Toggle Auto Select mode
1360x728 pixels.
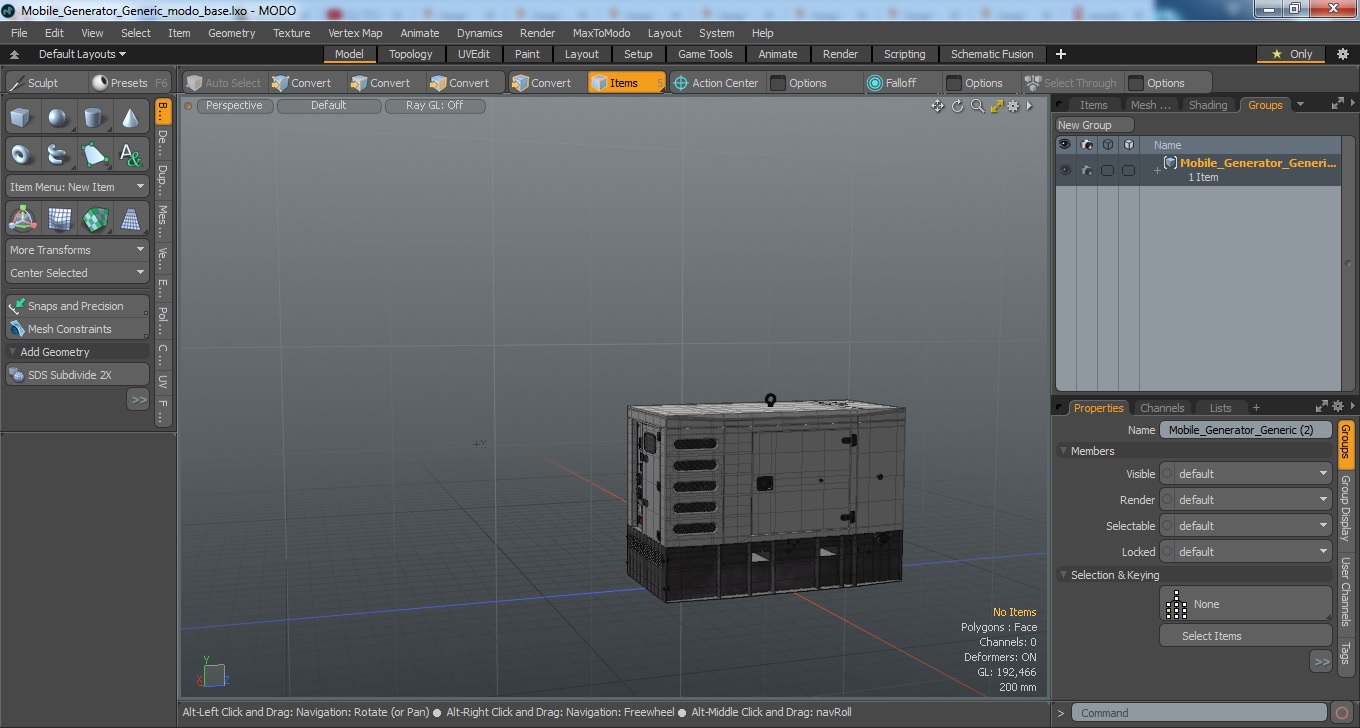pos(223,83)
